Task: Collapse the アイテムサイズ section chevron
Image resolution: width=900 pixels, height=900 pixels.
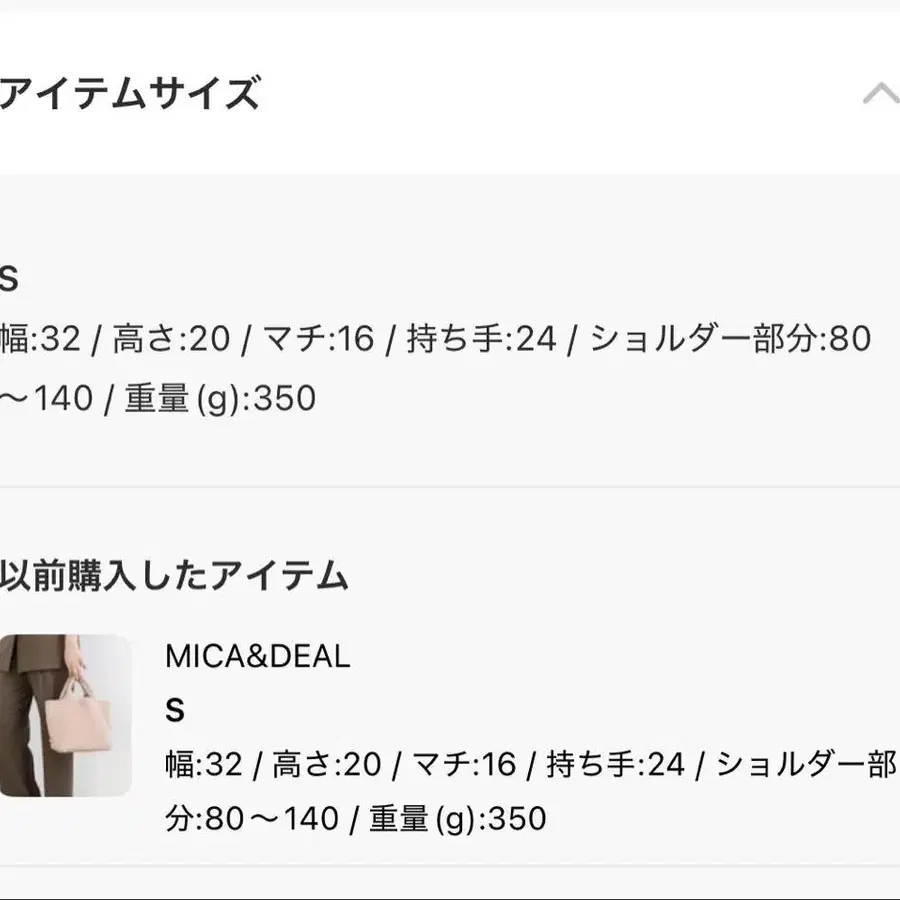Action: point(881,94)
